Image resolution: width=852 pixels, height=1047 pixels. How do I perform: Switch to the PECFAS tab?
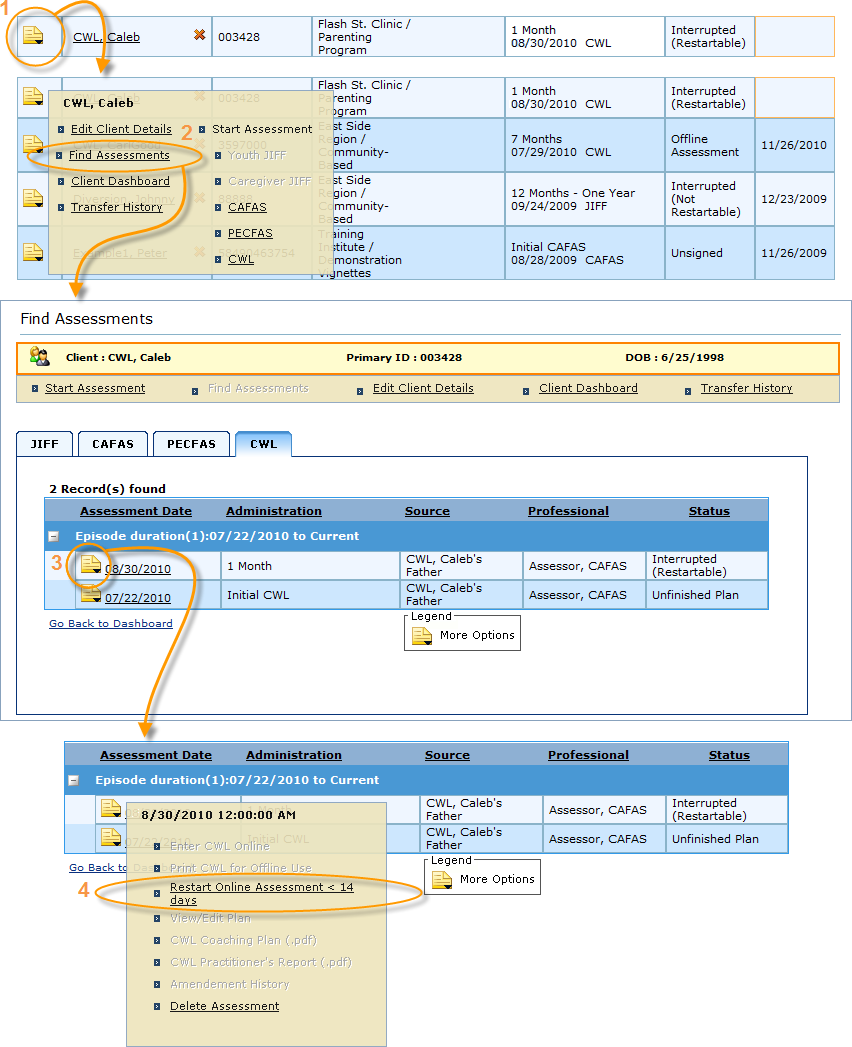tap(192, 444)
